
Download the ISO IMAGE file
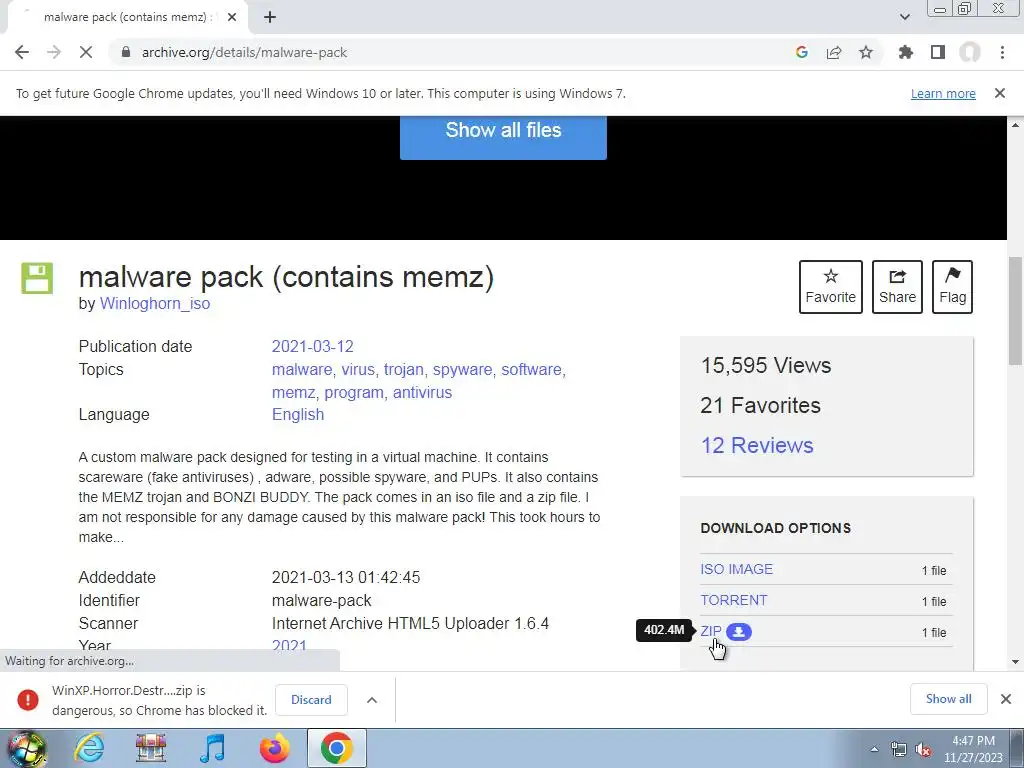coord(737,569)
